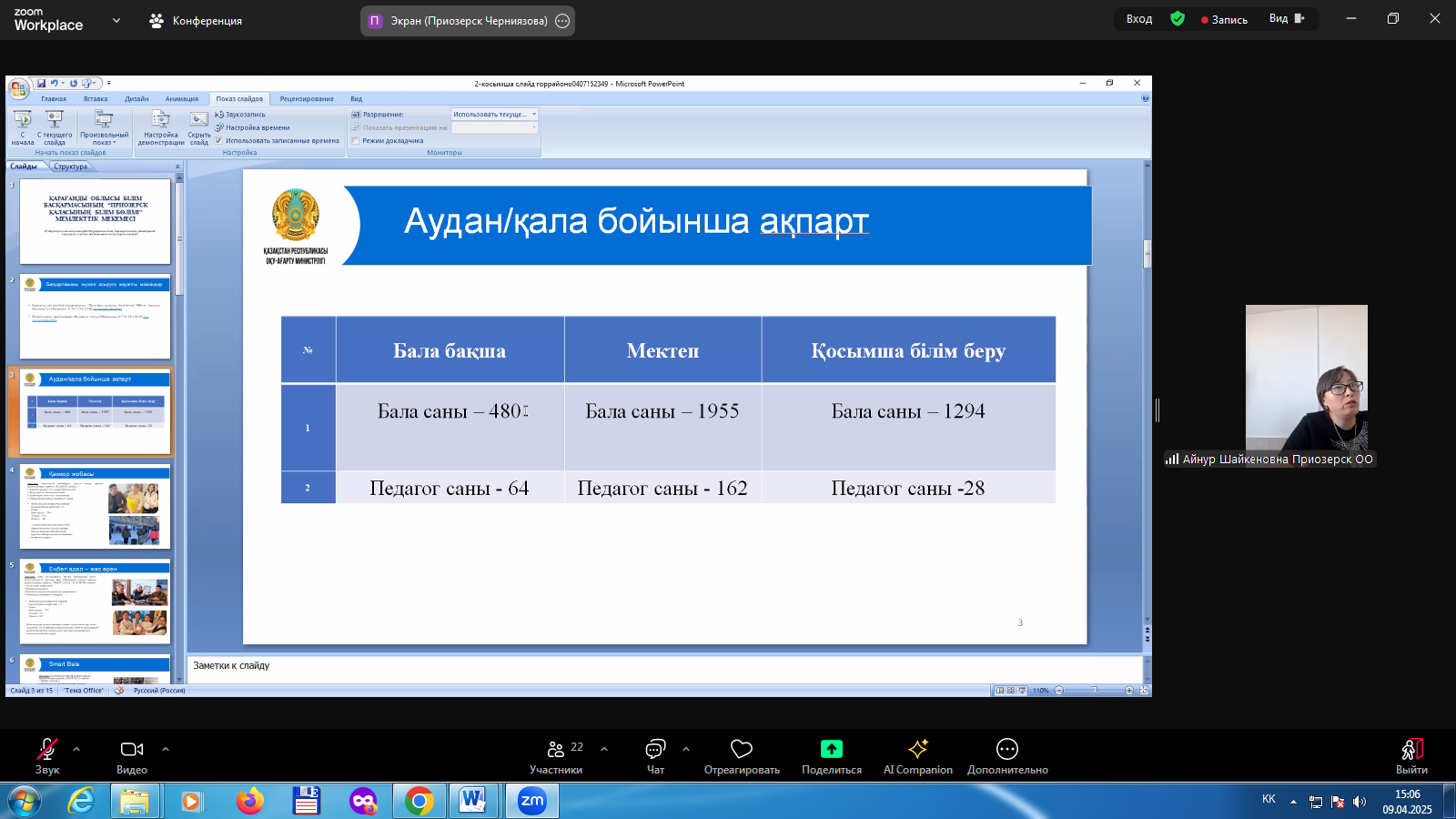
Task: Open AI Companion
Action: (917, 749)
